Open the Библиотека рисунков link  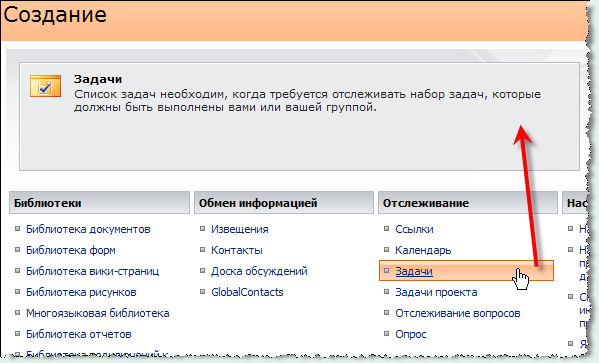(x=81, y=292)
